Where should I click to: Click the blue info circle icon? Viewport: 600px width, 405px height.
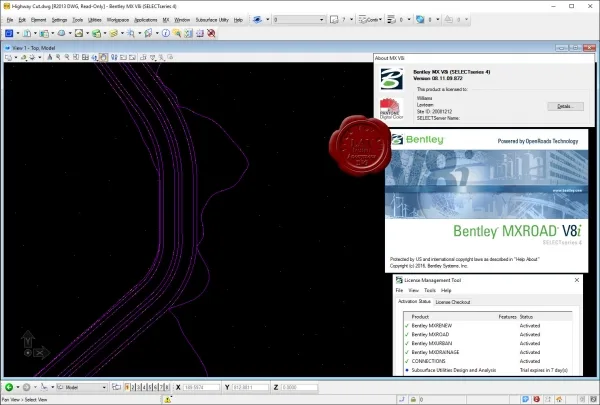pos(166,33)
